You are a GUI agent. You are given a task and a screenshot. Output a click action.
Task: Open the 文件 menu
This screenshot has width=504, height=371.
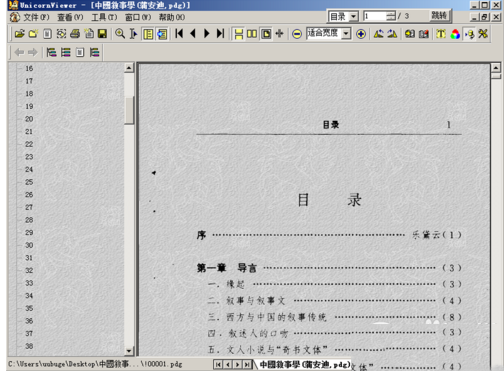[x=36, y=17]
